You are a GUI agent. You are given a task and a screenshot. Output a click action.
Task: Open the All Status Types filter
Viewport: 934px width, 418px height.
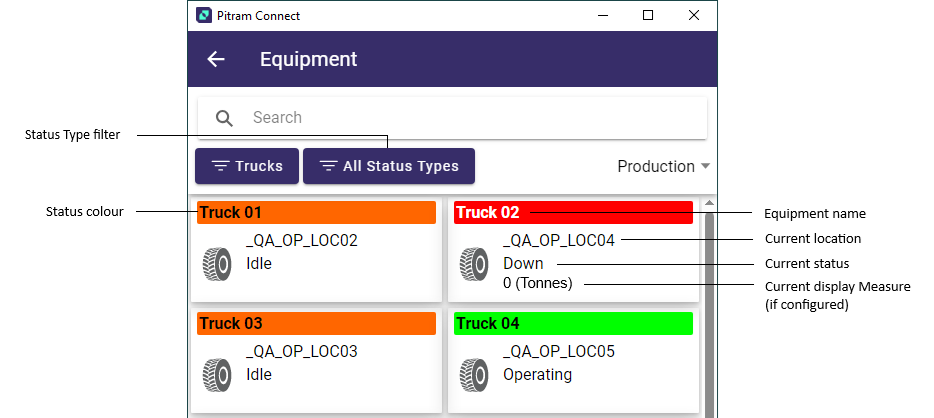click(x=389, y=166)
